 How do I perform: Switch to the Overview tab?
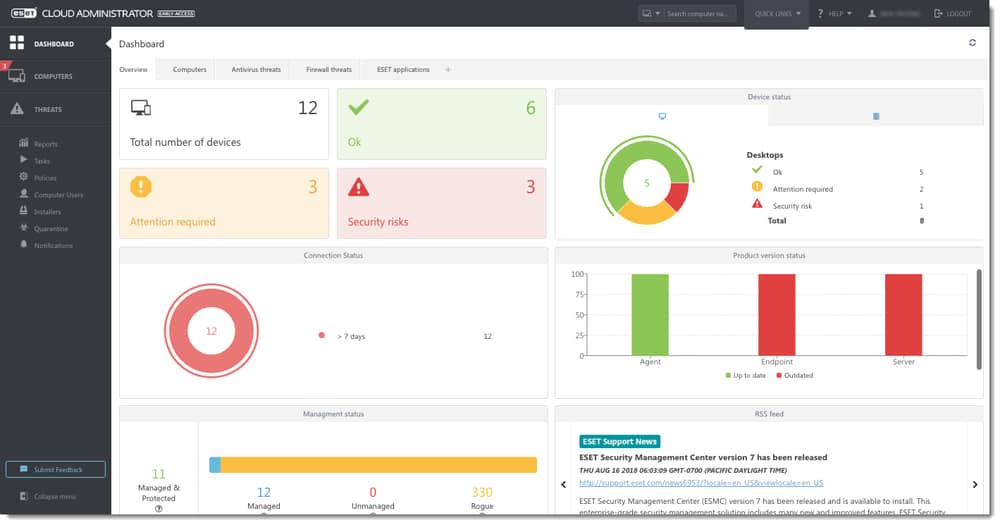click(x=133, y=70)
